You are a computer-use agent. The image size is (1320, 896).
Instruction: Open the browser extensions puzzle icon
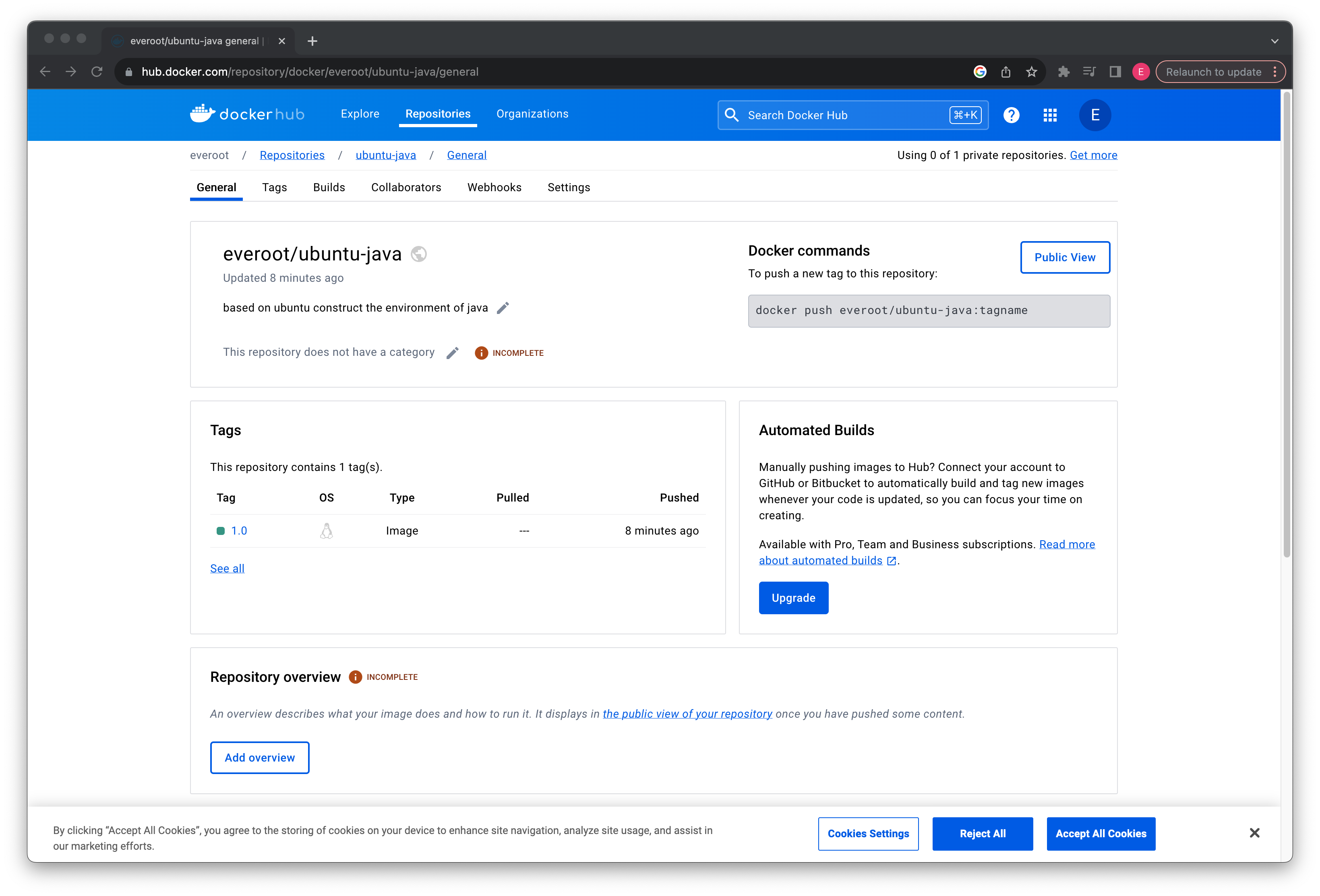pos(1063,72)
